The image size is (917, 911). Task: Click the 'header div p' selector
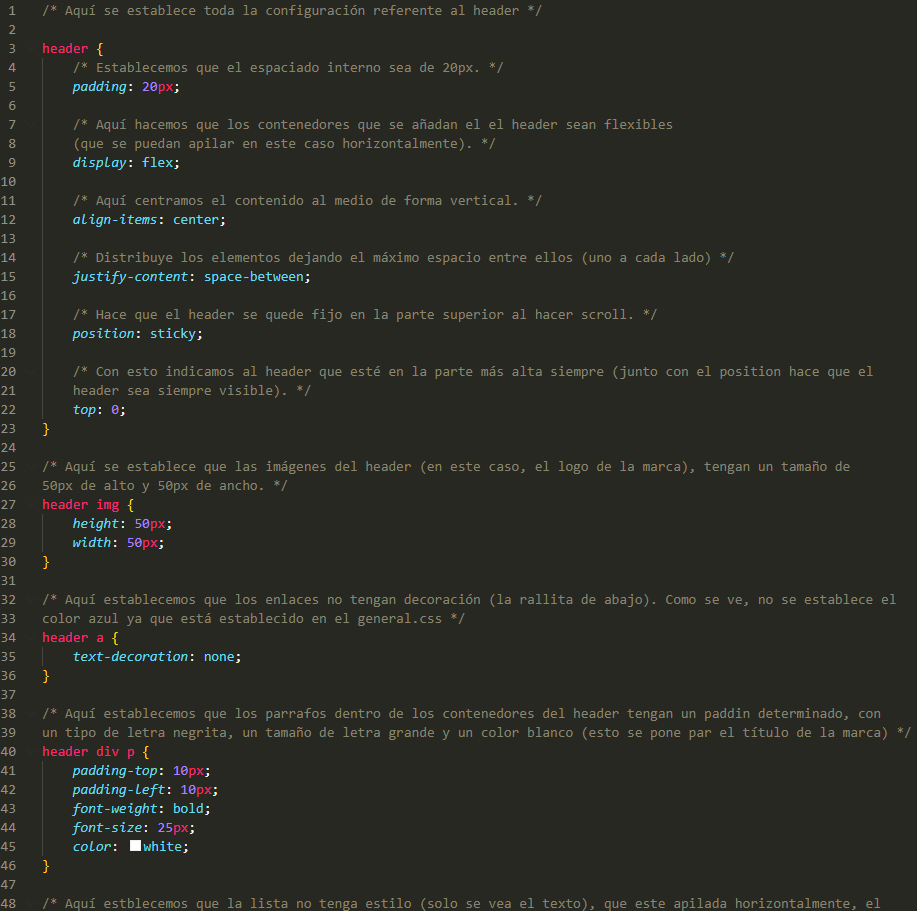click(x=88, y=752)
